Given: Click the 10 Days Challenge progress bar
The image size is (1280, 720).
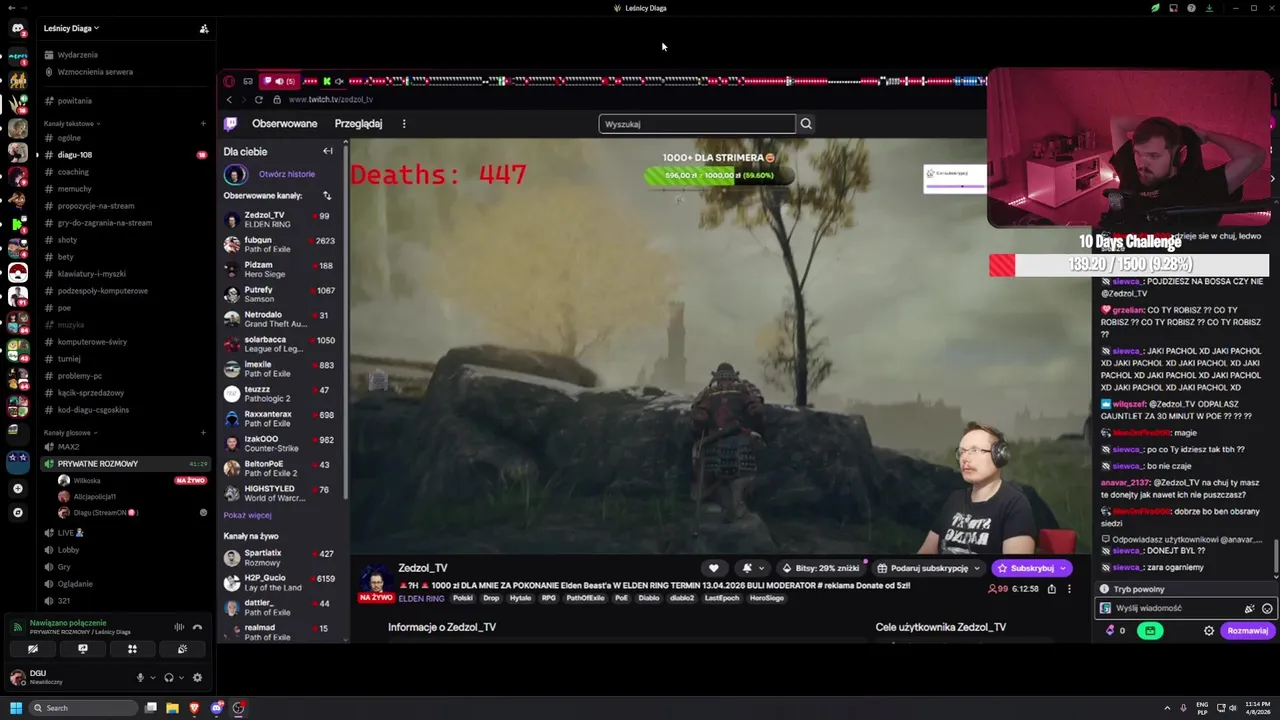Looking at the screenshot, I should pyautogui.click(x=1129, y=265).
